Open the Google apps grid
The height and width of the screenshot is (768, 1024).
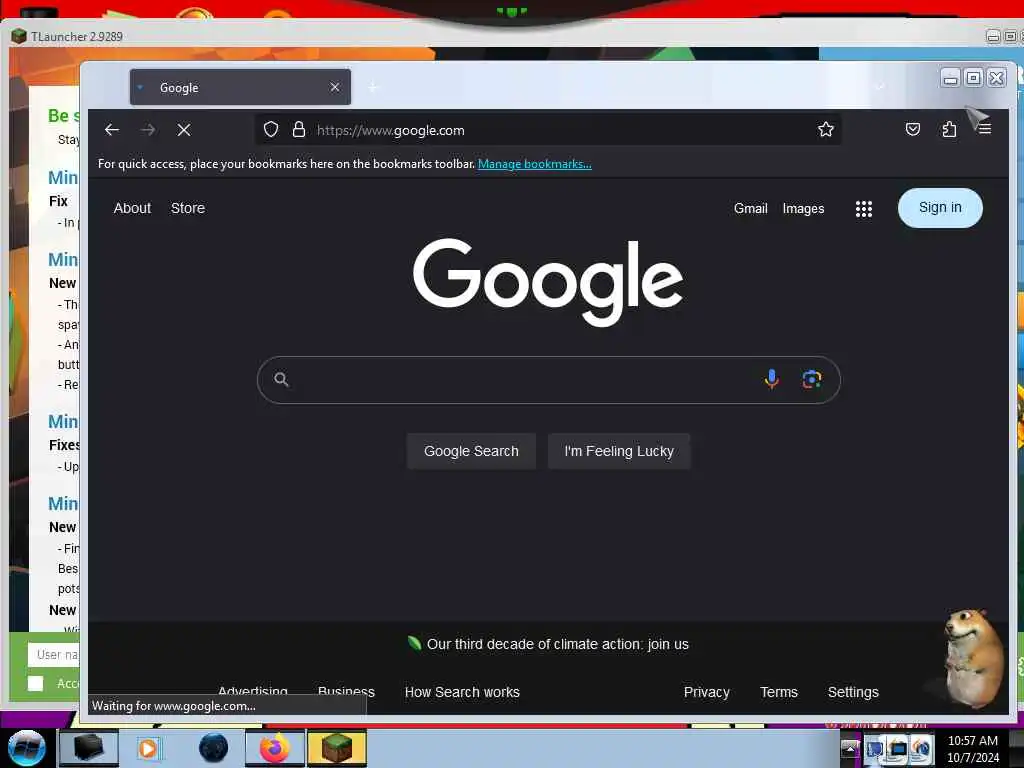pos(863,209)
